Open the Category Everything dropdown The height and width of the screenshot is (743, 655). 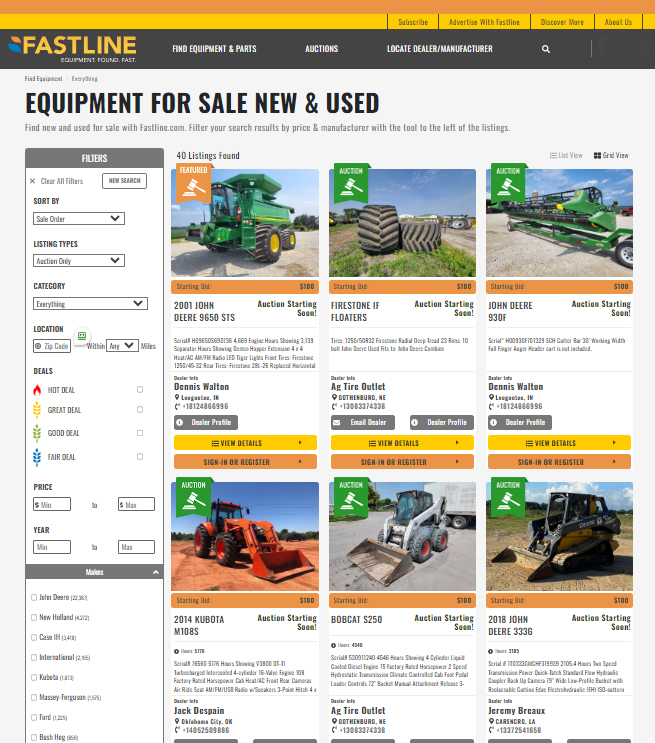[x=90, y=303]
